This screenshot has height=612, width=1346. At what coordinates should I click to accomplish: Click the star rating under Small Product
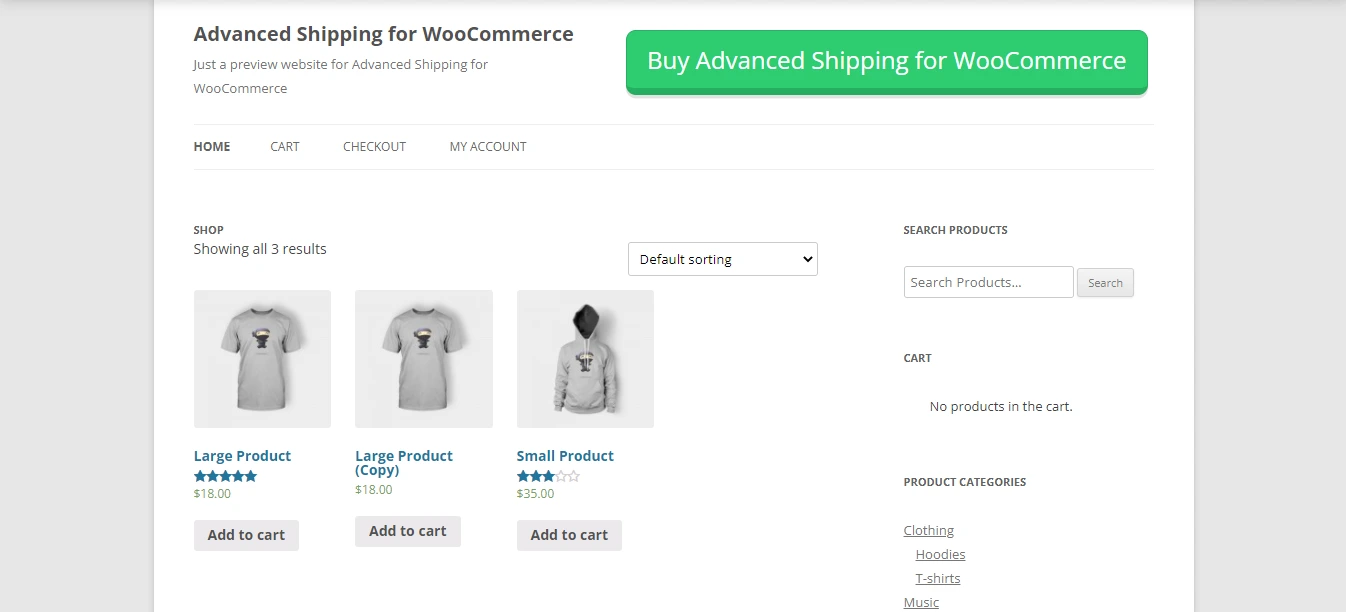548,476
